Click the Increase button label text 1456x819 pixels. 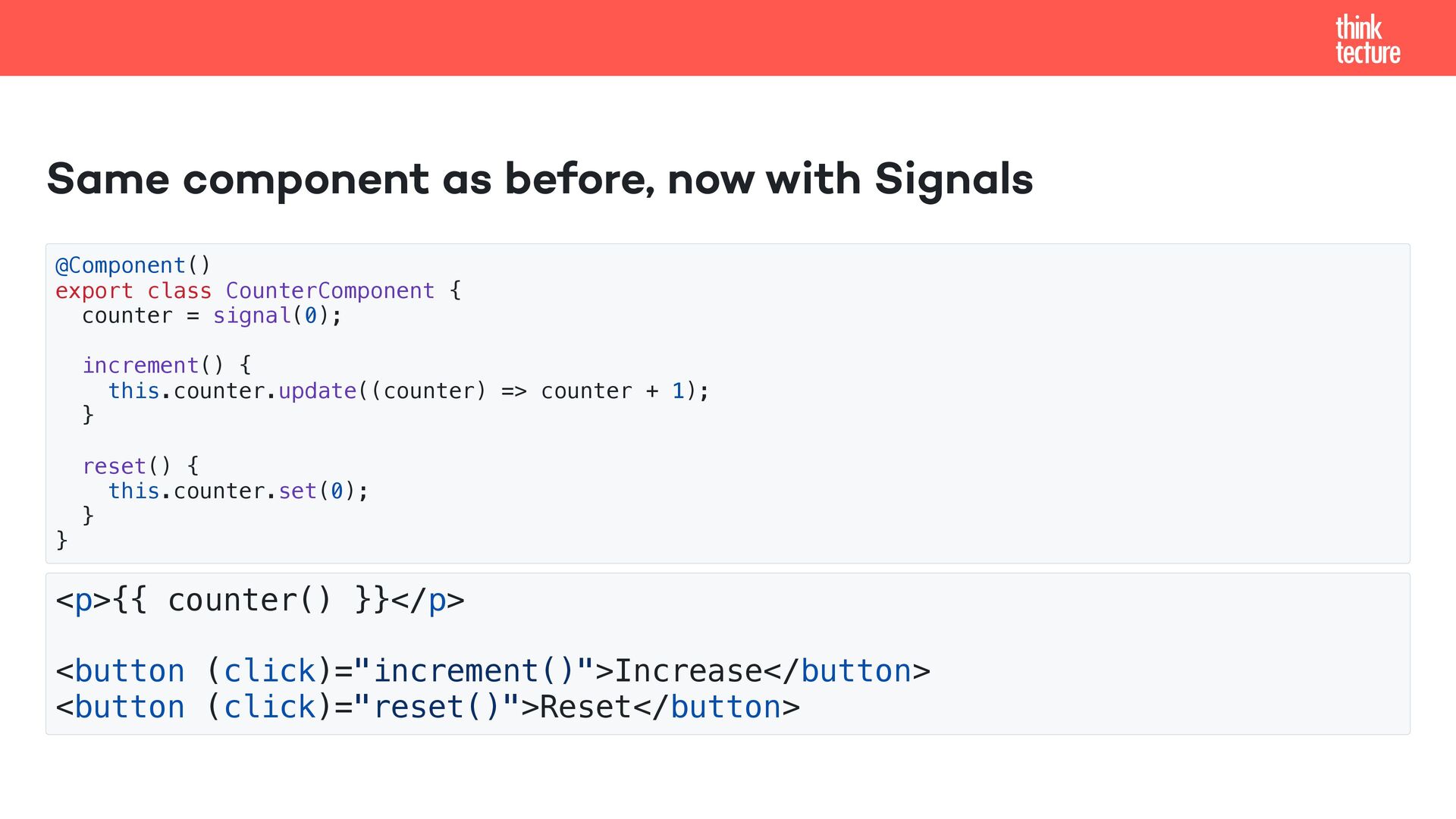click(x=688, y=671)
